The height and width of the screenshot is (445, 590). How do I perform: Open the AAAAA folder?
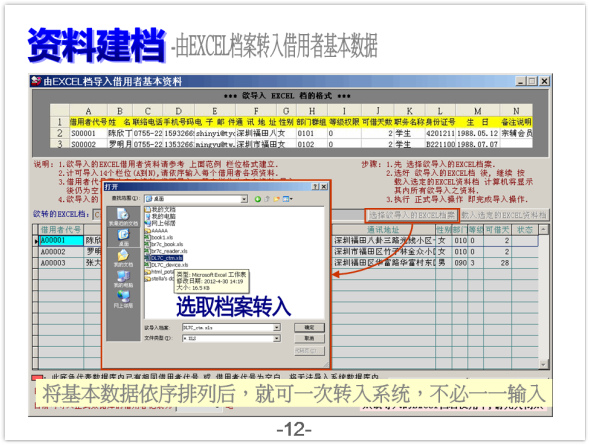coord(156,231)
